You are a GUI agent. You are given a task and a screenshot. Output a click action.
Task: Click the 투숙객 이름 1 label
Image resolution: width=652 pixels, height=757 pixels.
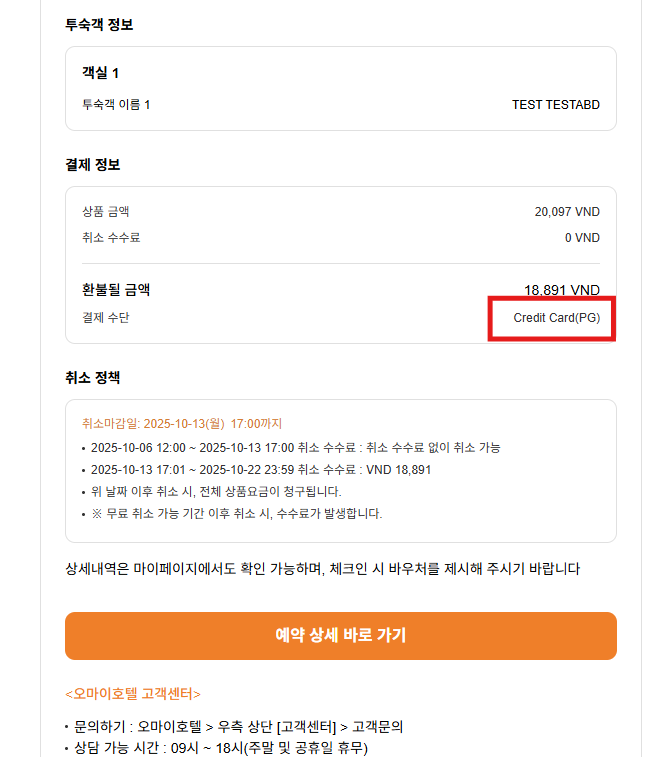tap(116, 104)
